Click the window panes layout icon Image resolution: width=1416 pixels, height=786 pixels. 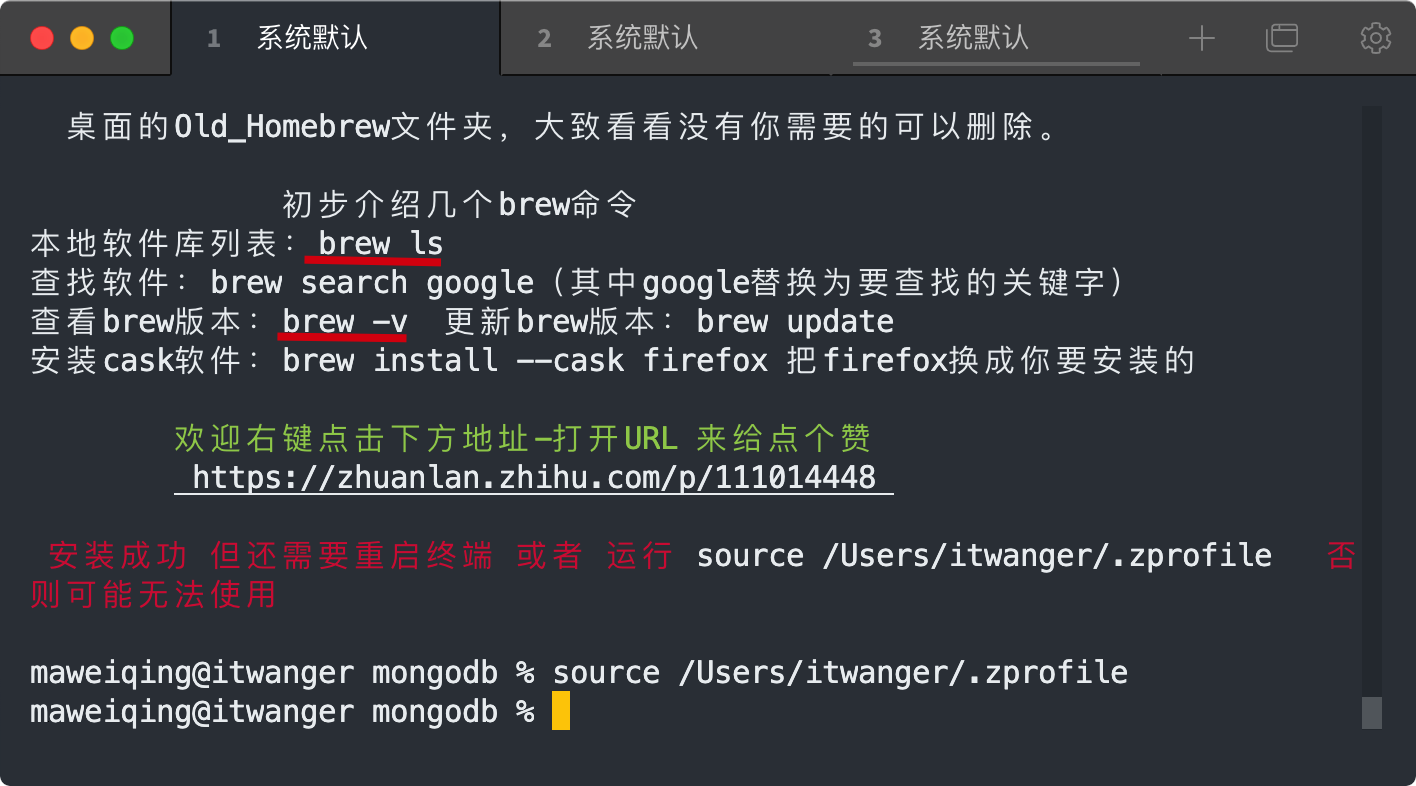click(1281, 39)
